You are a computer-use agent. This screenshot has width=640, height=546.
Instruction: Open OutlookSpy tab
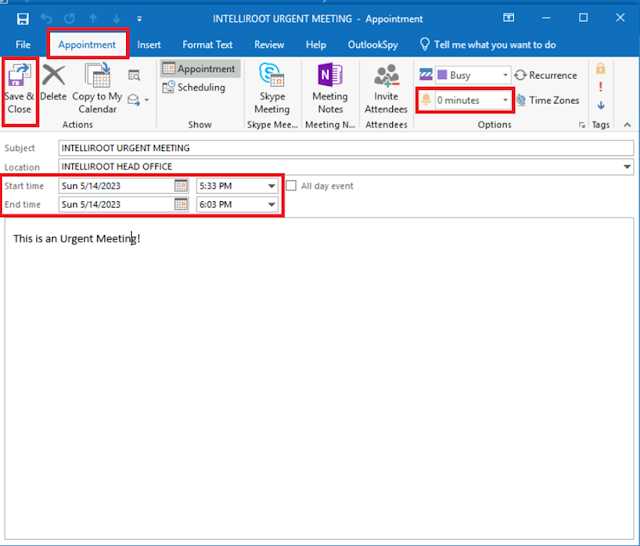pos(373,45)
